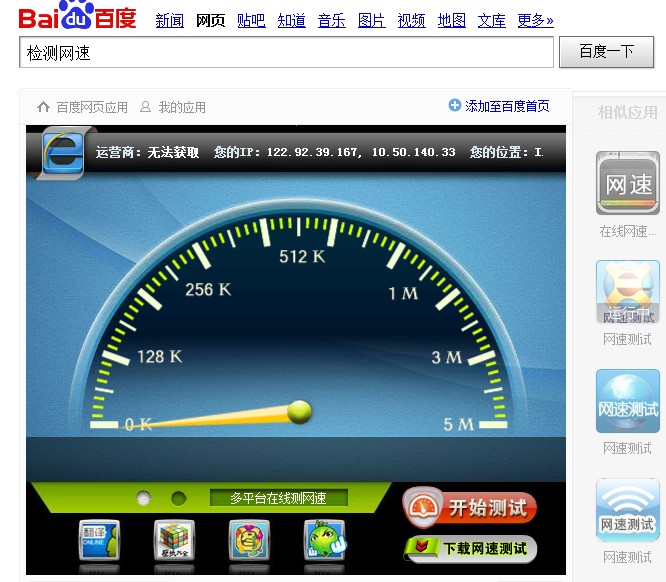
Task: Expand 更多 more options
Action: coord(535,20)
